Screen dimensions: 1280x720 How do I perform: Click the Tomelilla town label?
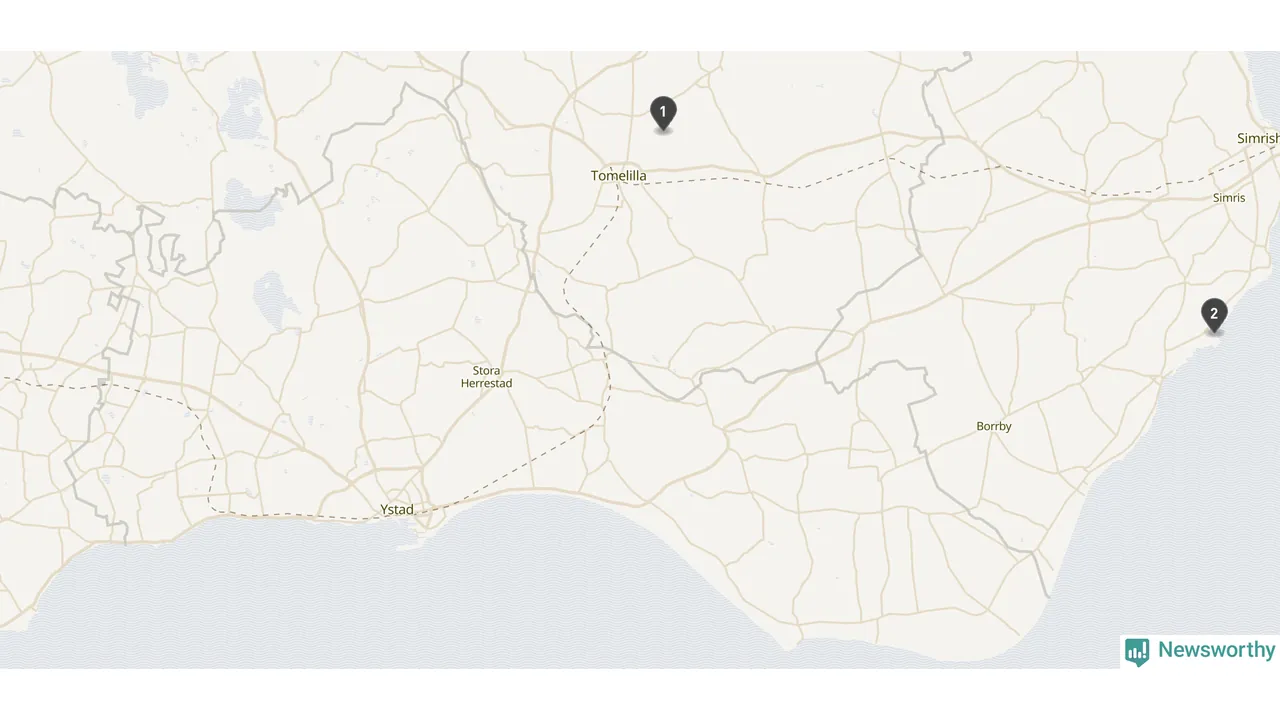point(619,176)
